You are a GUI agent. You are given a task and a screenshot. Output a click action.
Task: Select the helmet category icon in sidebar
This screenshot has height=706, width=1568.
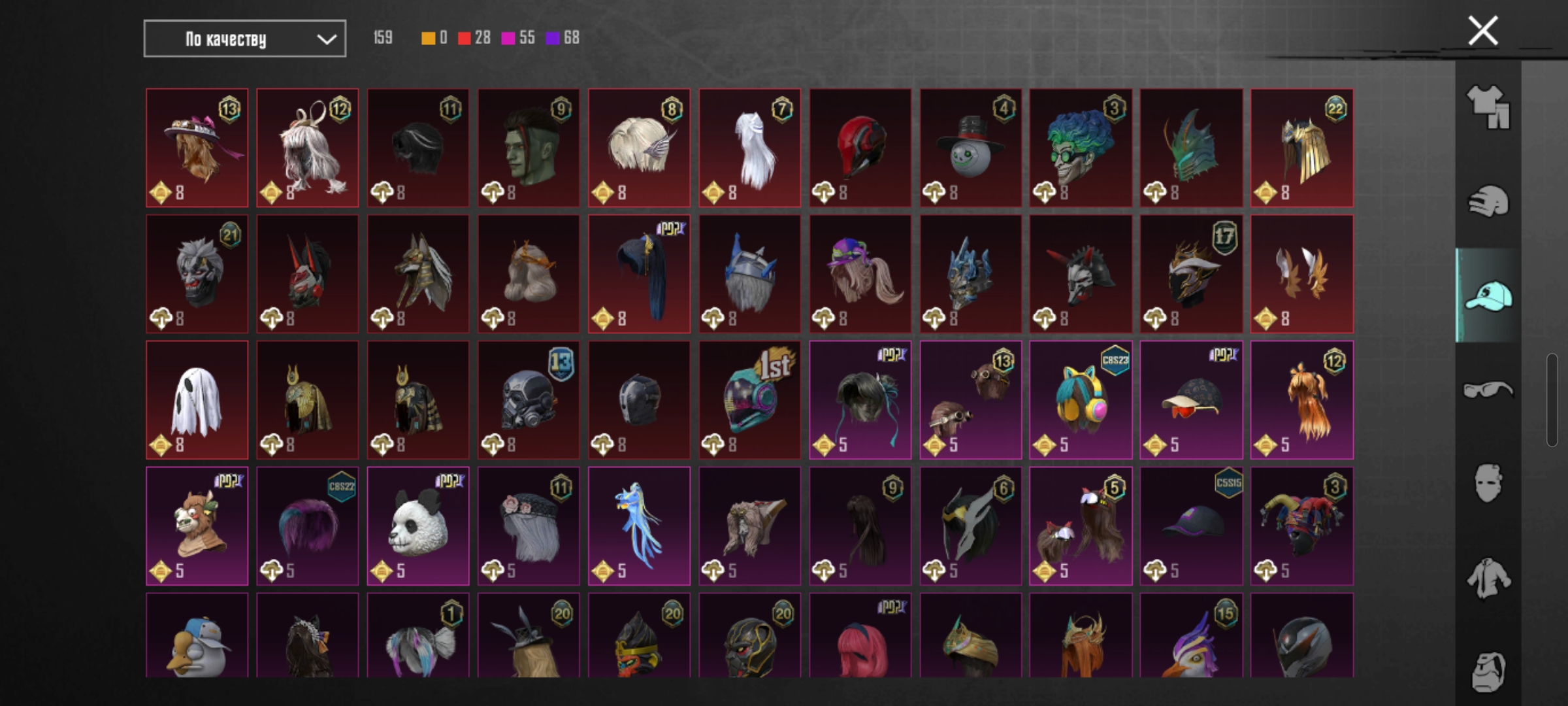[x=1488, y=201]
